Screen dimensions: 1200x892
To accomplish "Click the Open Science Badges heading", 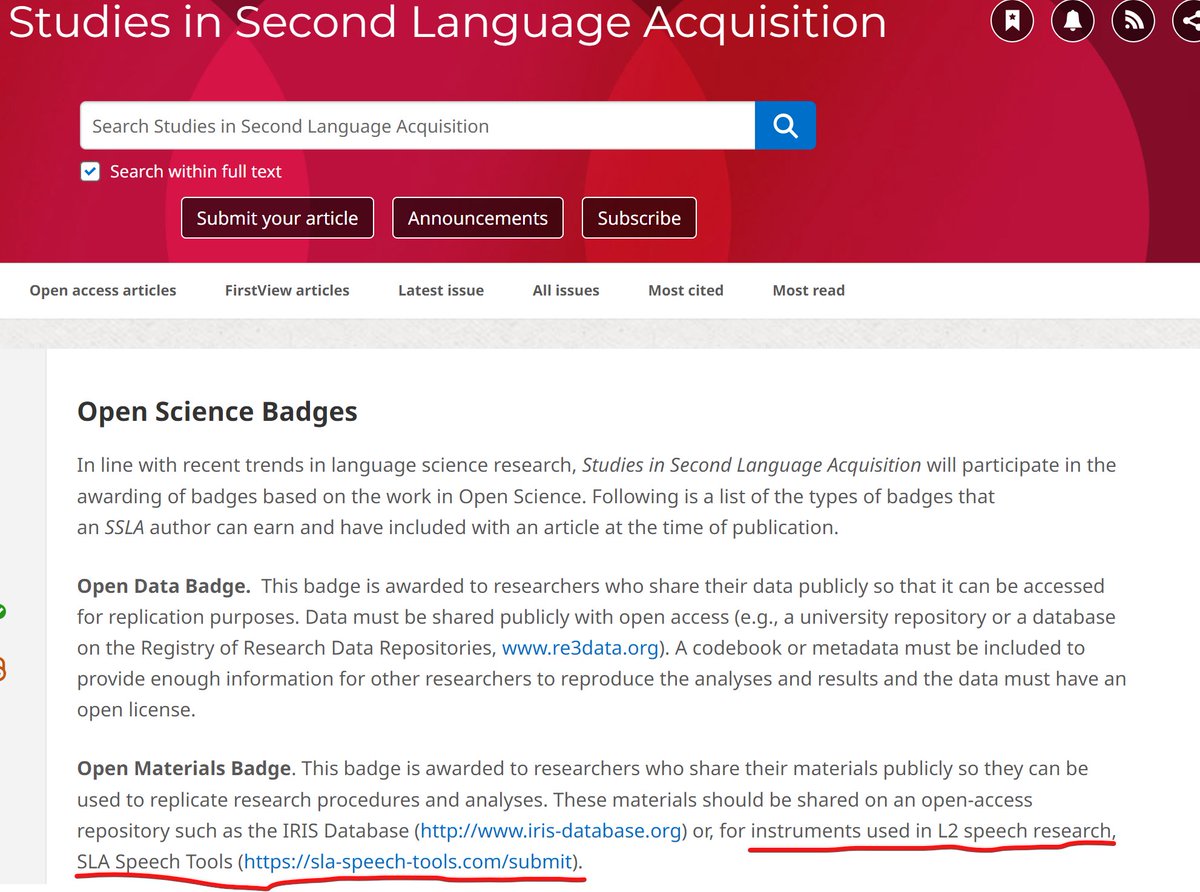I will coord(217,411).
